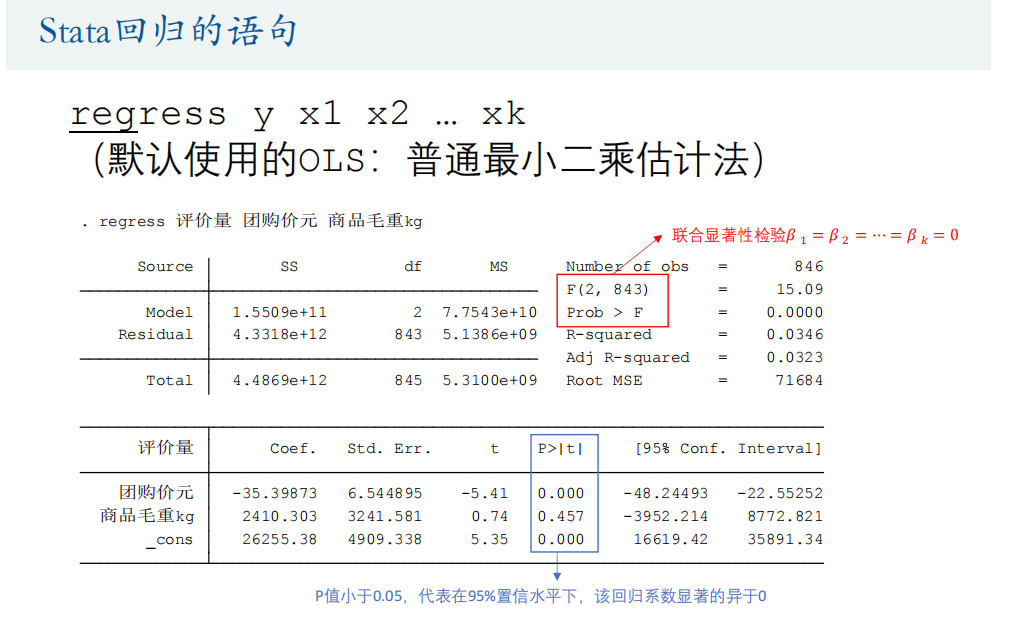Click the "Coef." column header
Image resolution: width=1016 pixels, height=637 pixels.
point(293,449)
